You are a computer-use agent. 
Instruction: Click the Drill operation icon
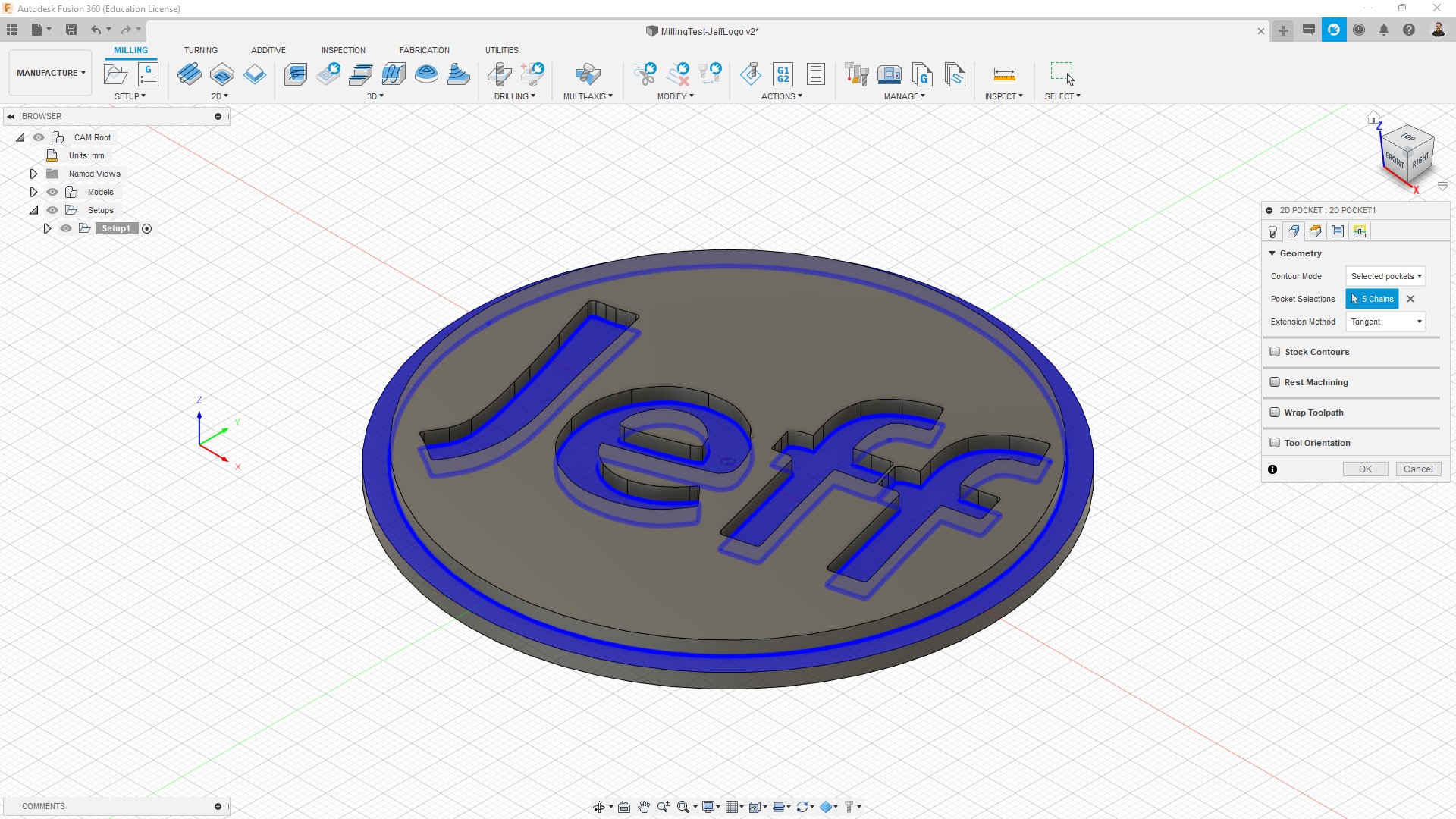(499, 74)
